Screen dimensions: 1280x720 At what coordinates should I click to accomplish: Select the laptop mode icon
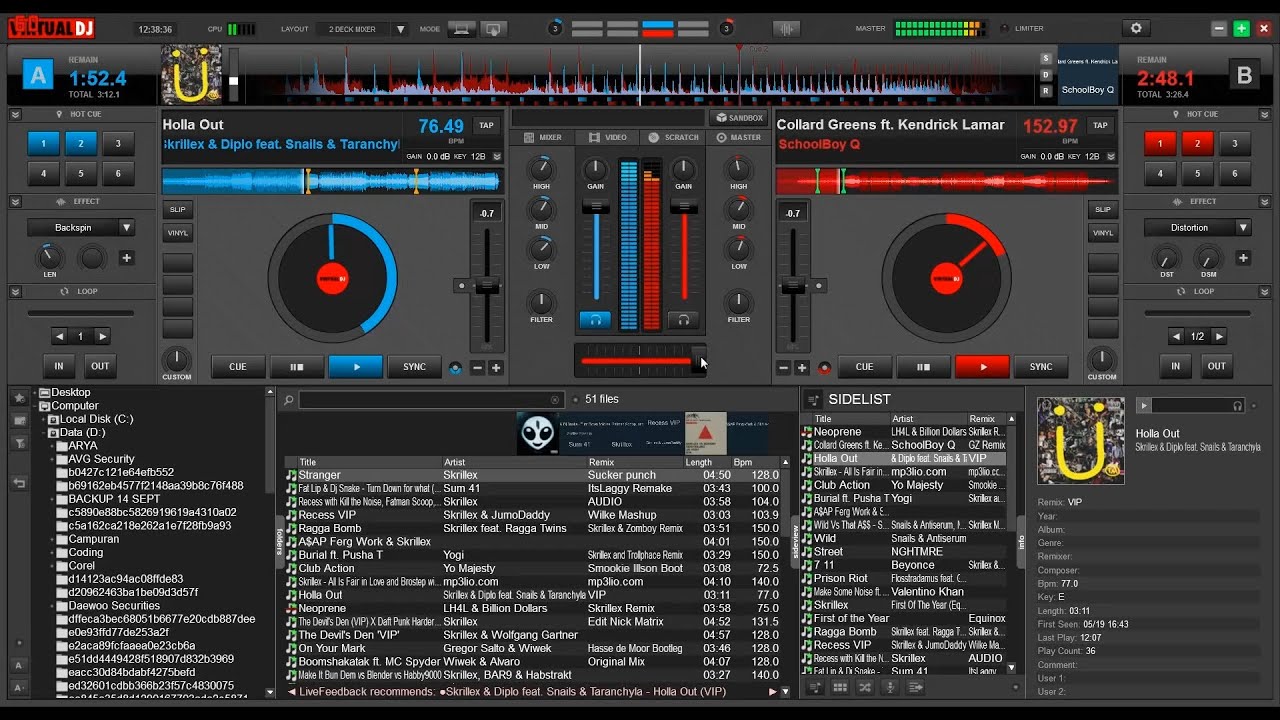(x=460, y=29)
